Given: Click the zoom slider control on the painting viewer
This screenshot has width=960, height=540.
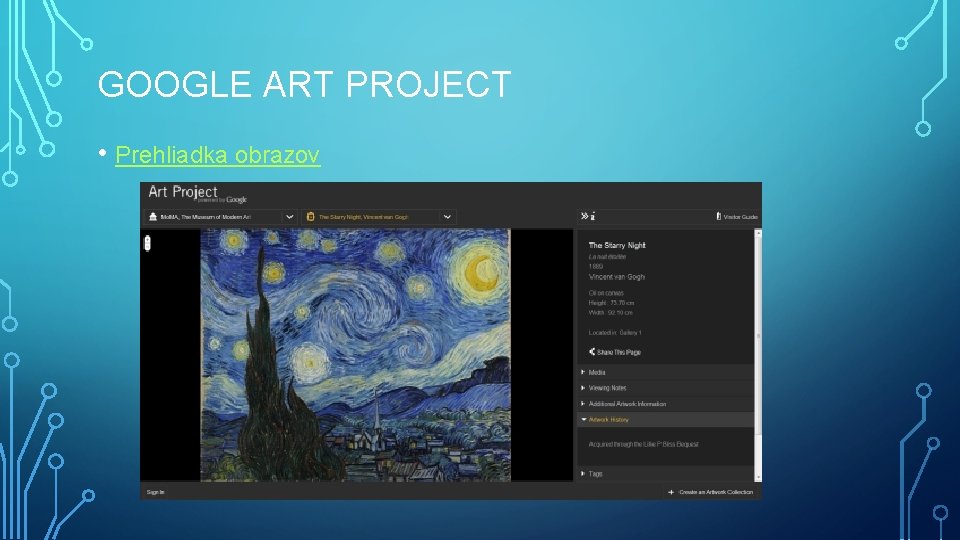Looking at the screenshot, I should pos(147,243).
